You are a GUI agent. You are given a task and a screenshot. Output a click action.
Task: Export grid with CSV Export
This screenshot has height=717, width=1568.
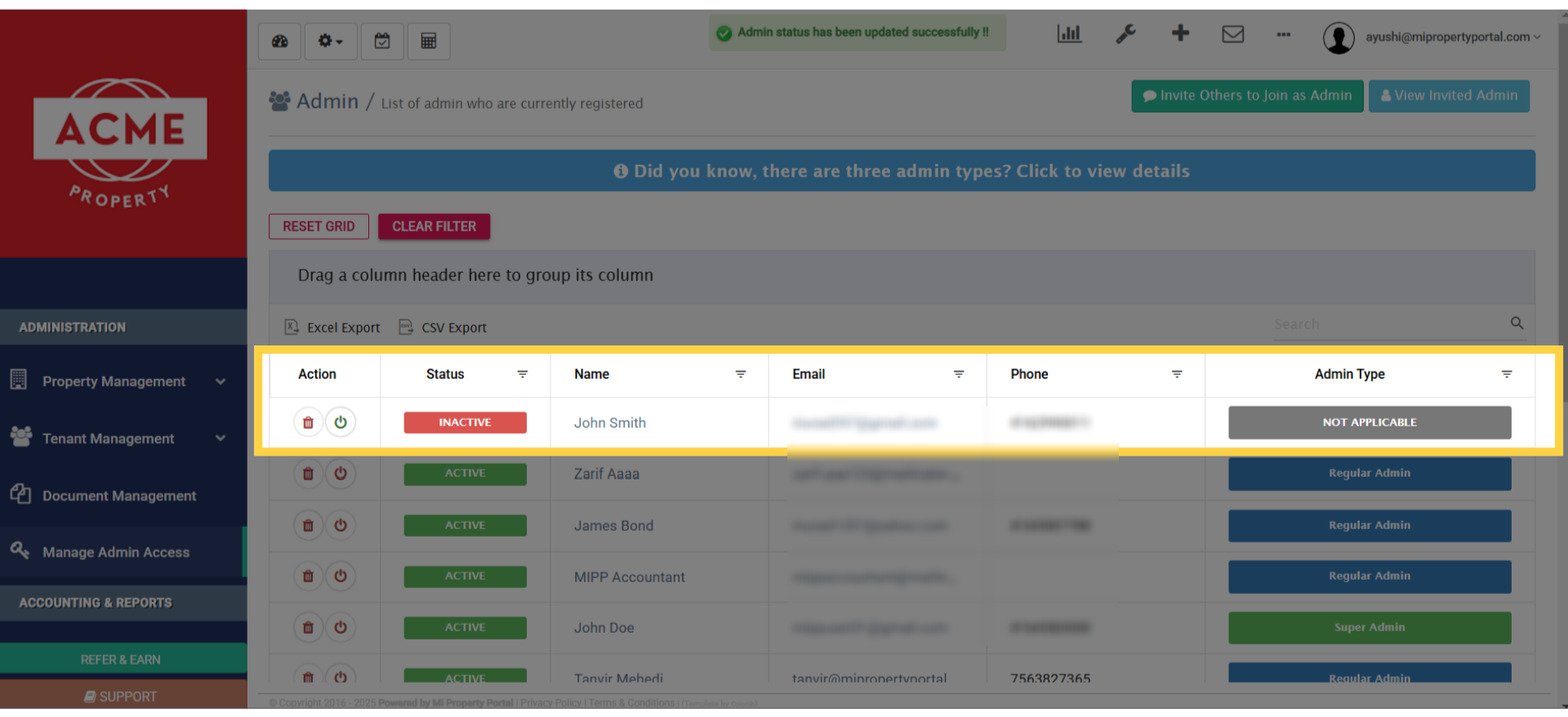click(443, 327)
